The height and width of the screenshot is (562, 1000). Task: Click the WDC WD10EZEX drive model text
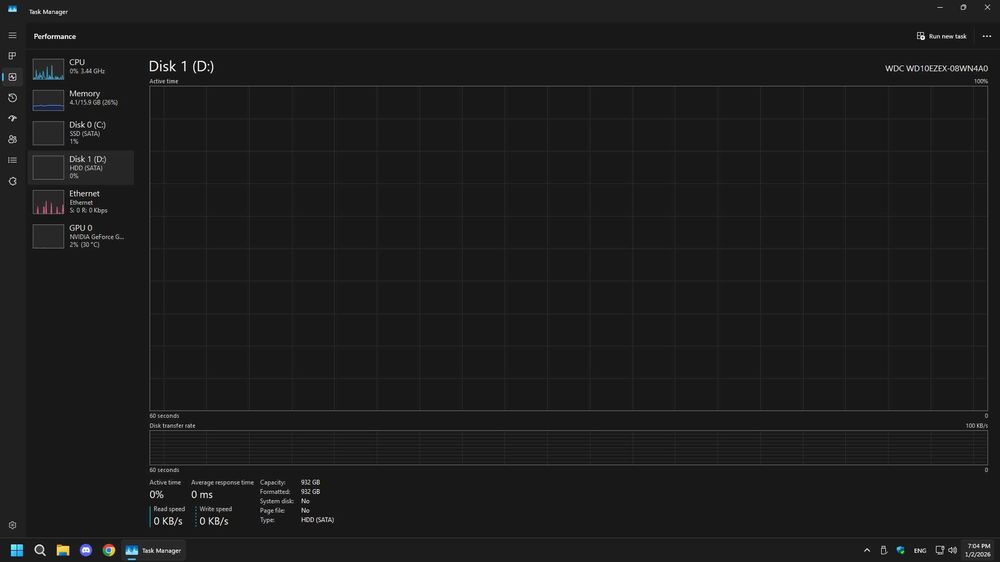[x=936, y=68]
